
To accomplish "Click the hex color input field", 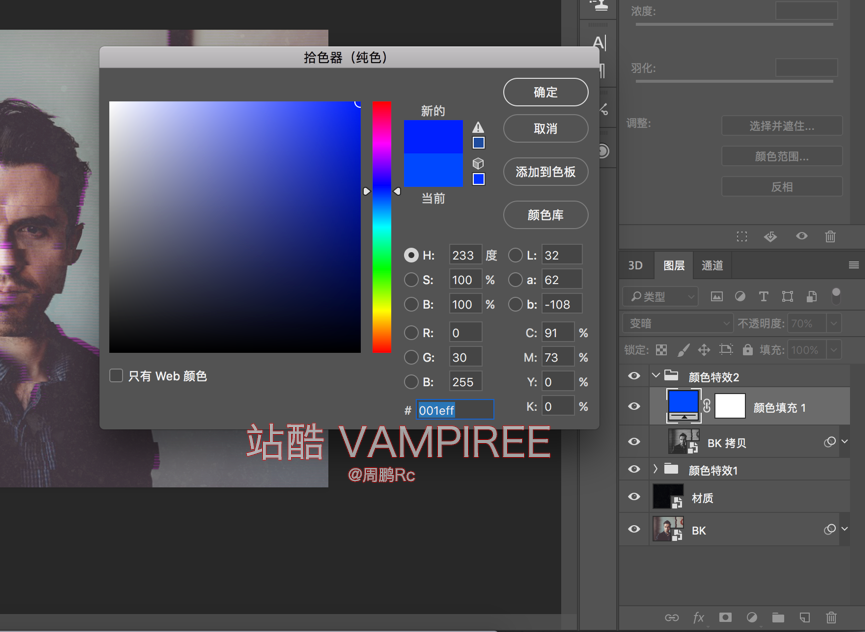I will click(455, 410).
